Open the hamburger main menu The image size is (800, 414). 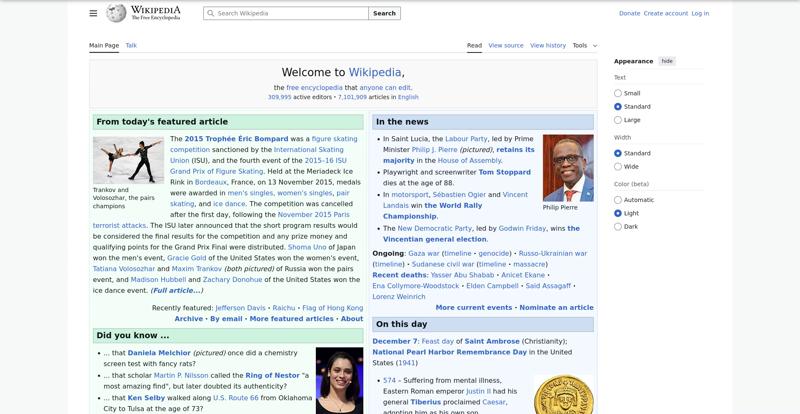pyautogui.click(x=93, y=13)
